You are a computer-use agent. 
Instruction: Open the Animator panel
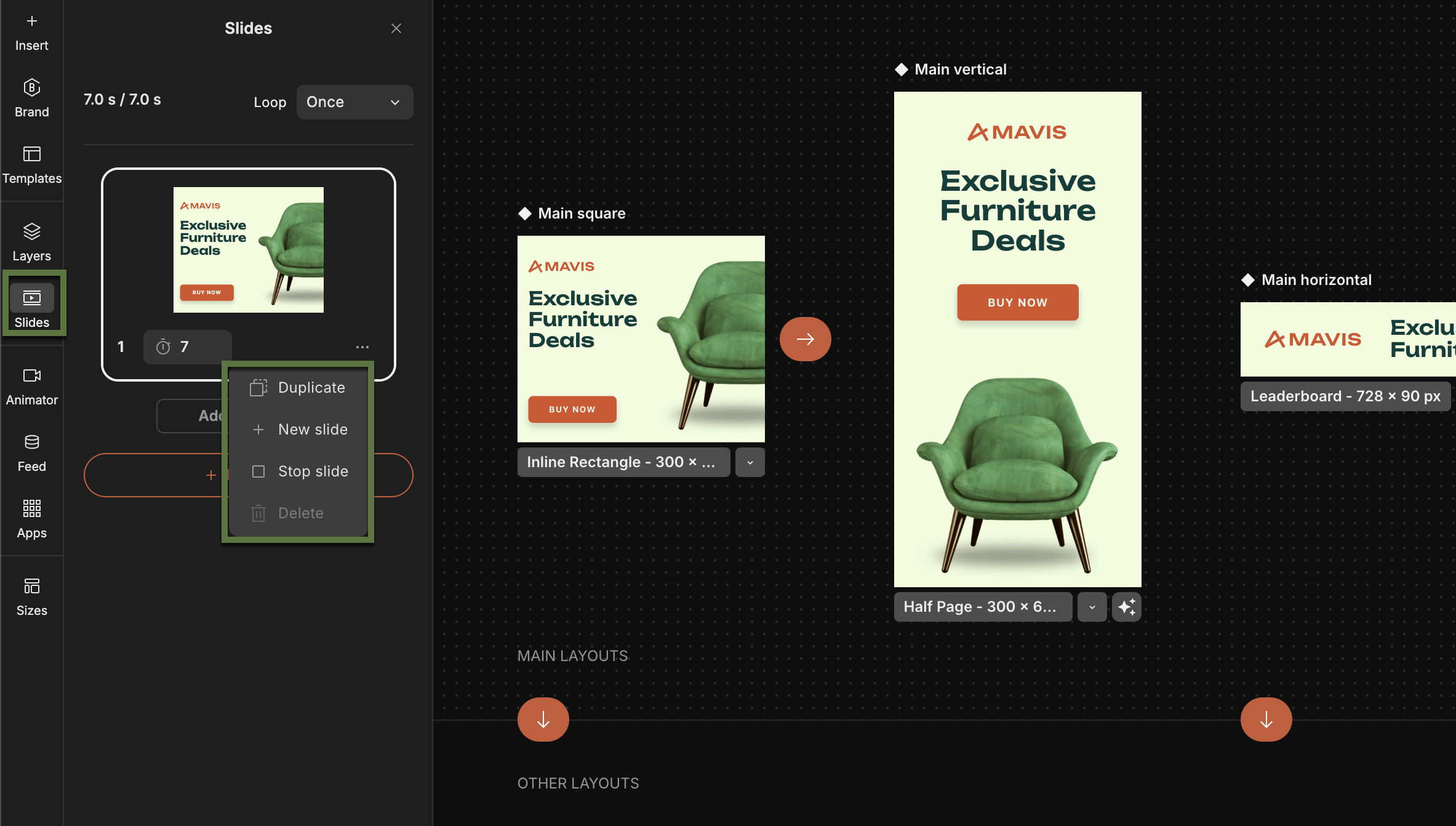pyautogui.click(x=31, y=387)
